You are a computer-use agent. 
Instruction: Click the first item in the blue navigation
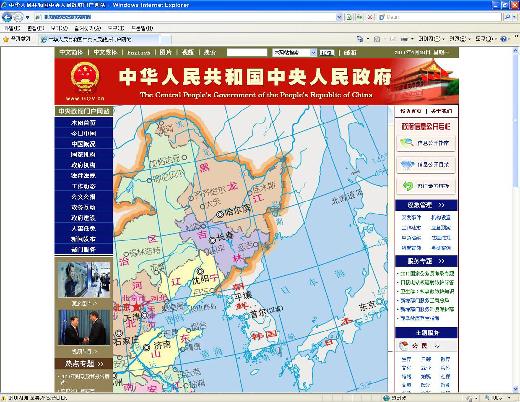[x=83, y=123]
